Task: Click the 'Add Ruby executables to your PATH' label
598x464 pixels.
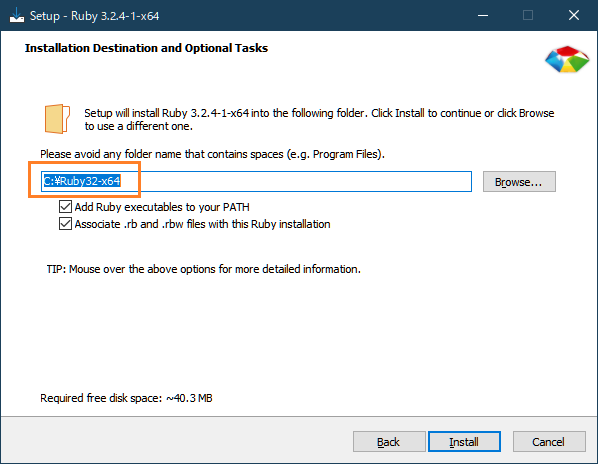Action: pos(162,207)
